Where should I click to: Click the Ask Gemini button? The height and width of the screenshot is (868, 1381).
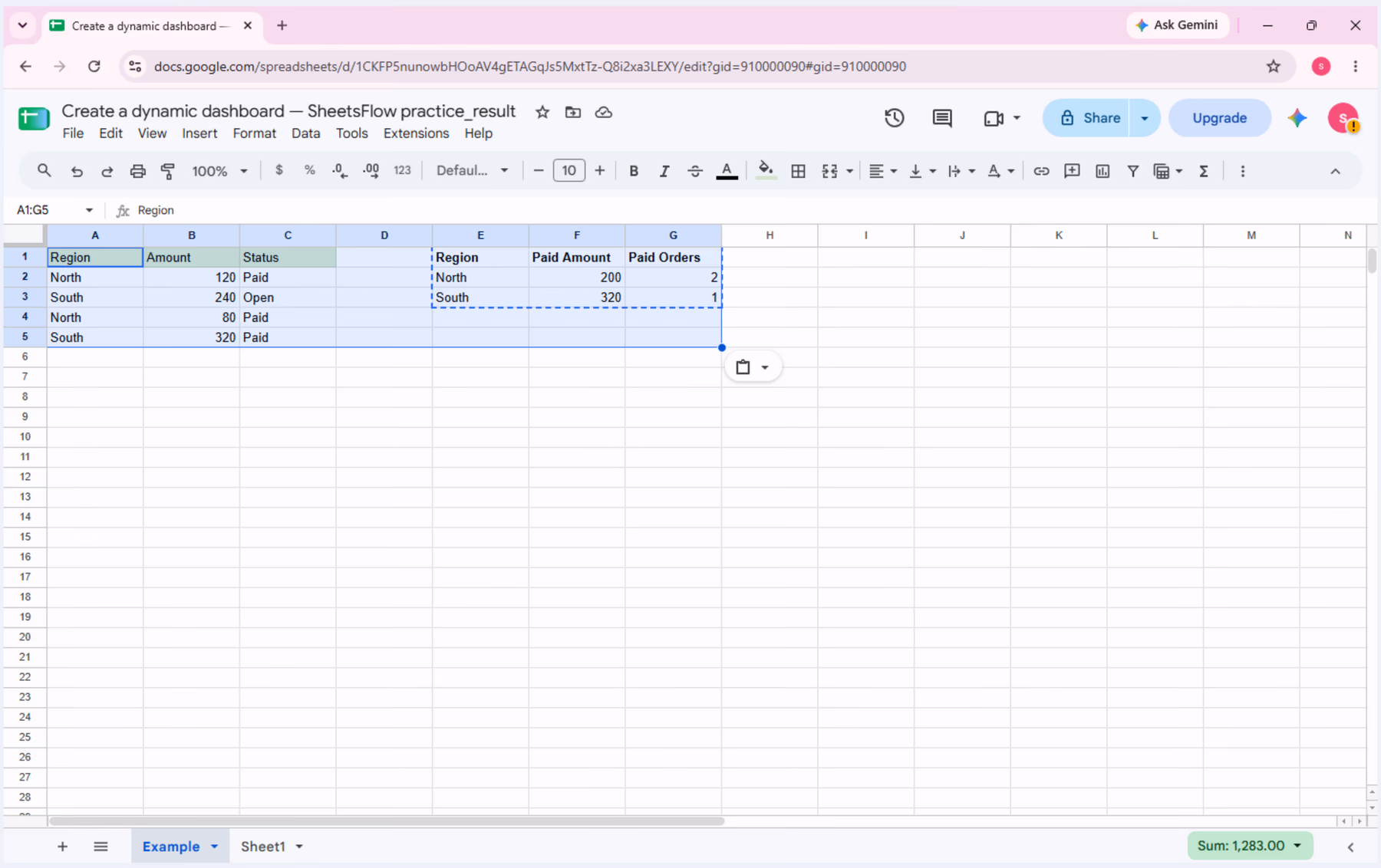(1176, 25)
